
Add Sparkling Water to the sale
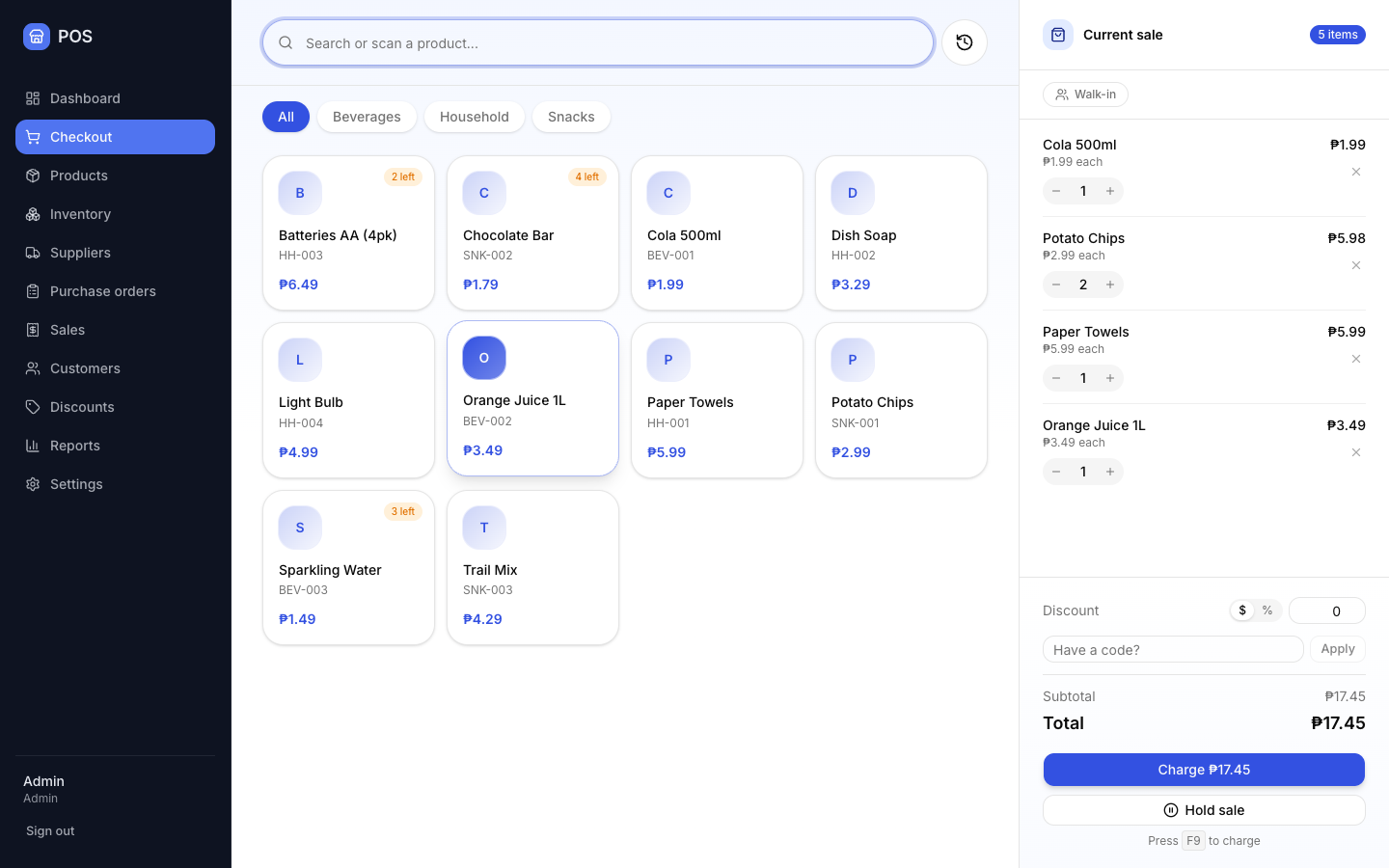(348, 568)
